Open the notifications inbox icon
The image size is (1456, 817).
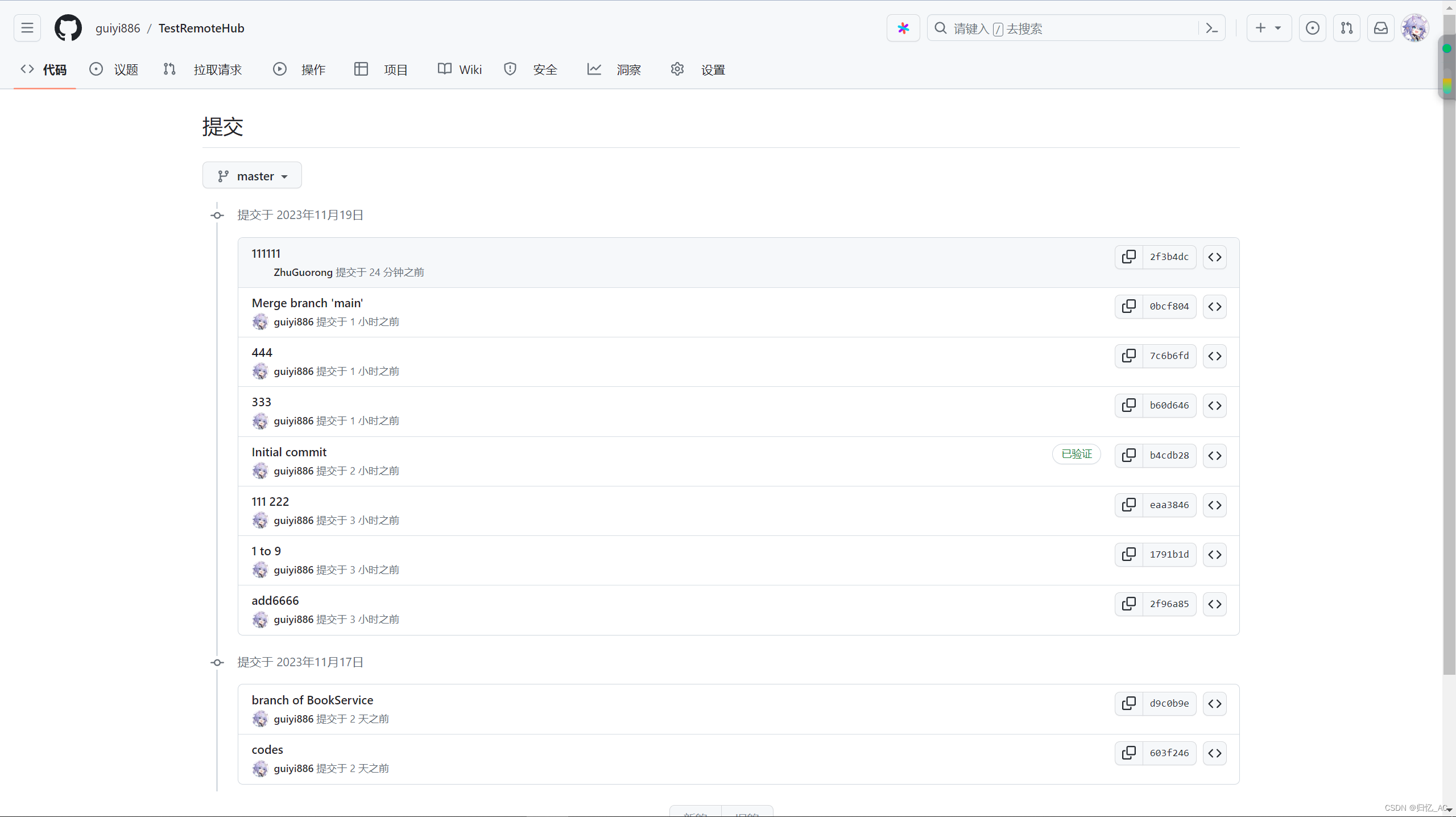1381,28
